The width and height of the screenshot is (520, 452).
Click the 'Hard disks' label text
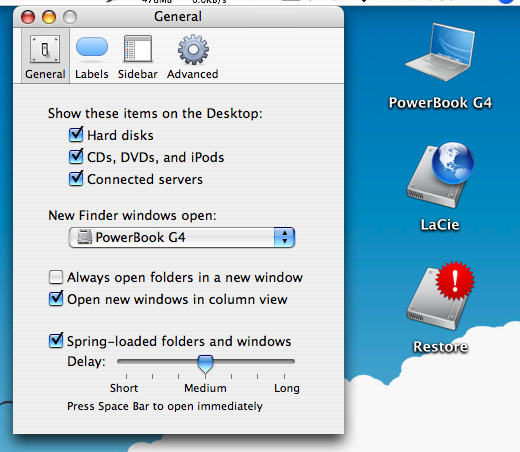tap(120, 135)
